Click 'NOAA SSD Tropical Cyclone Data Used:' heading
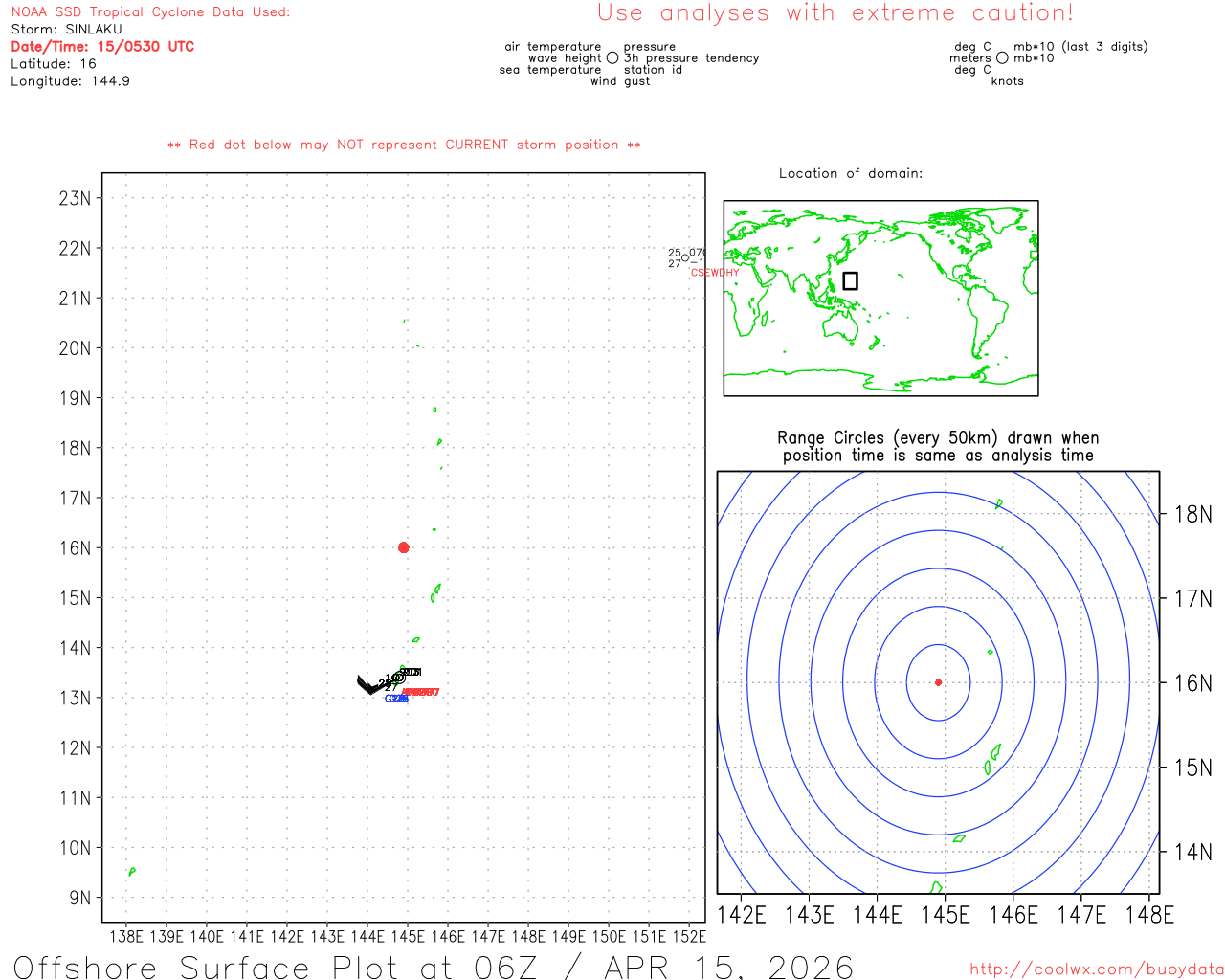The image size is (1225, 980). 150,12
